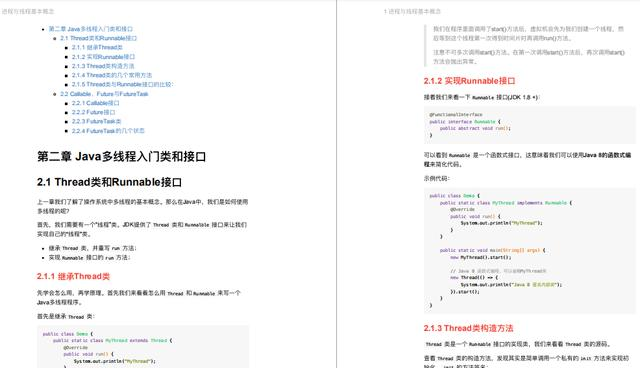Click the paragraph '接着我们来看一下 Runnable 接口'
640x368 pixels.
coord(482,97)
